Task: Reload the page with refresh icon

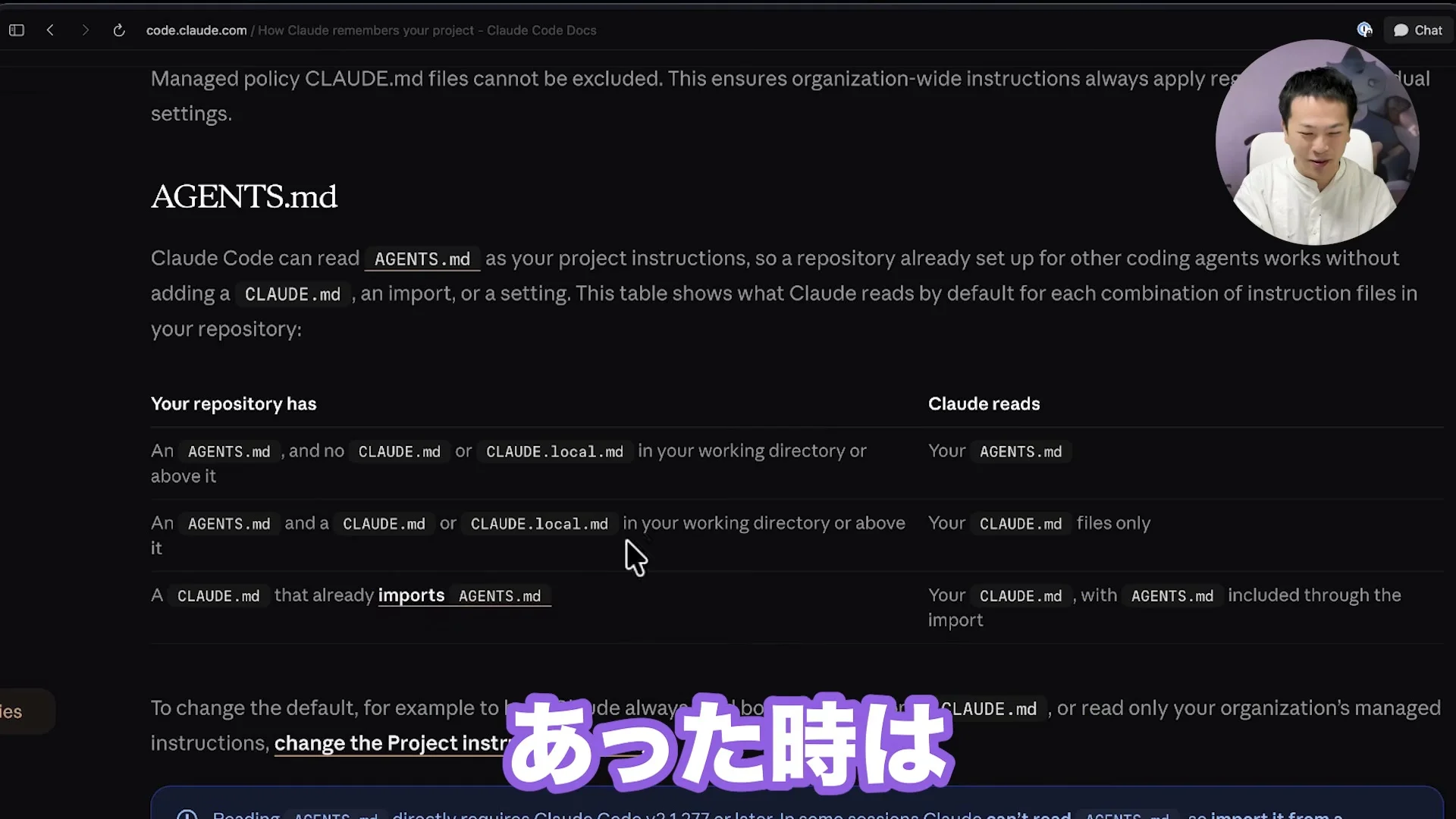Action: click(x=119, y=30)
